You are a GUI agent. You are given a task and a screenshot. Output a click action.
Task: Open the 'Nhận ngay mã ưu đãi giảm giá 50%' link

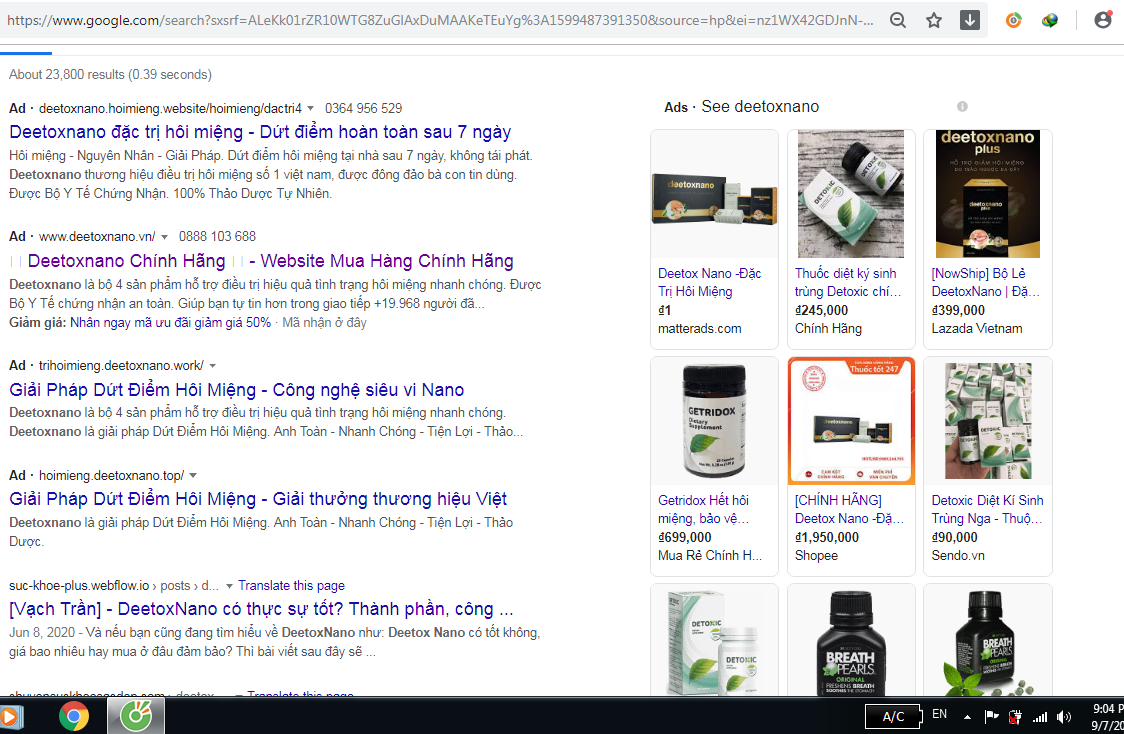click(x=171, y=323)
